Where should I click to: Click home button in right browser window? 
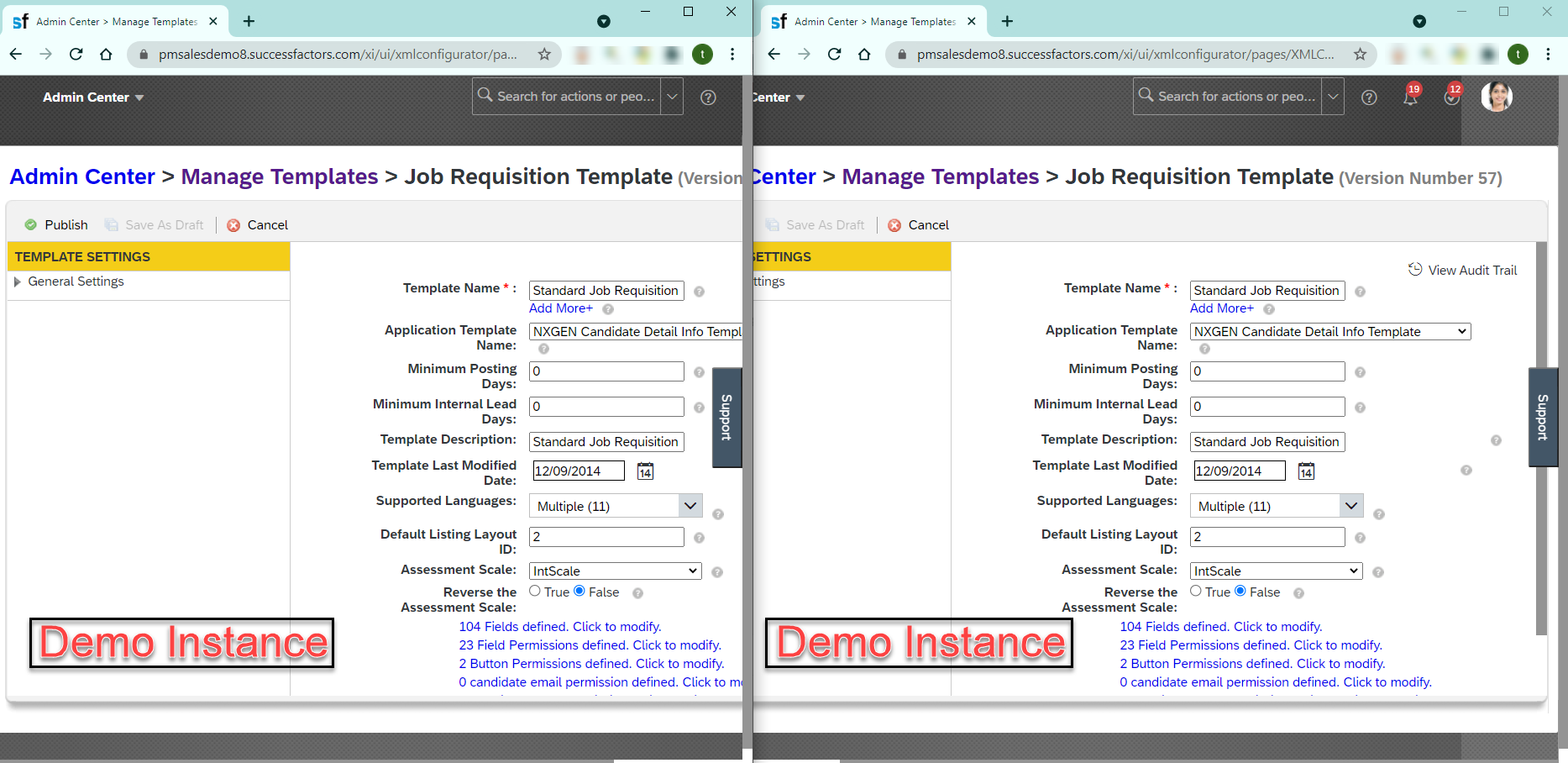click(864, 55)
